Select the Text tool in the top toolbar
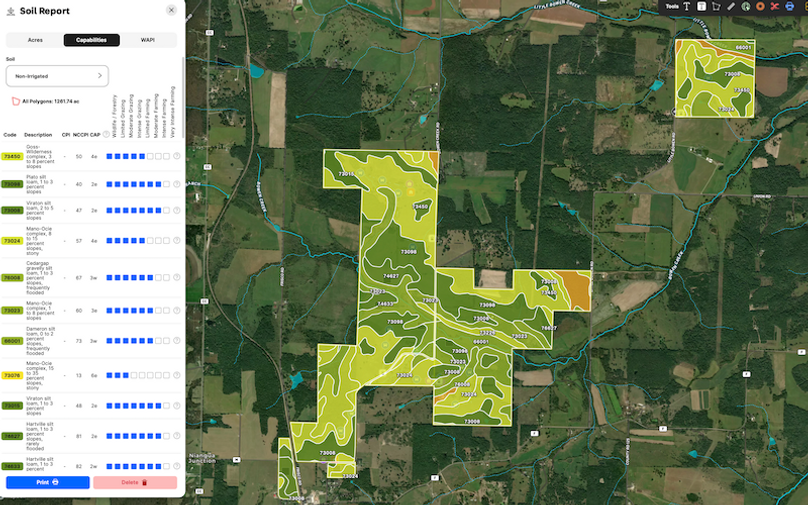The width and height of the screenshot is (808, 505). (687, 6)
